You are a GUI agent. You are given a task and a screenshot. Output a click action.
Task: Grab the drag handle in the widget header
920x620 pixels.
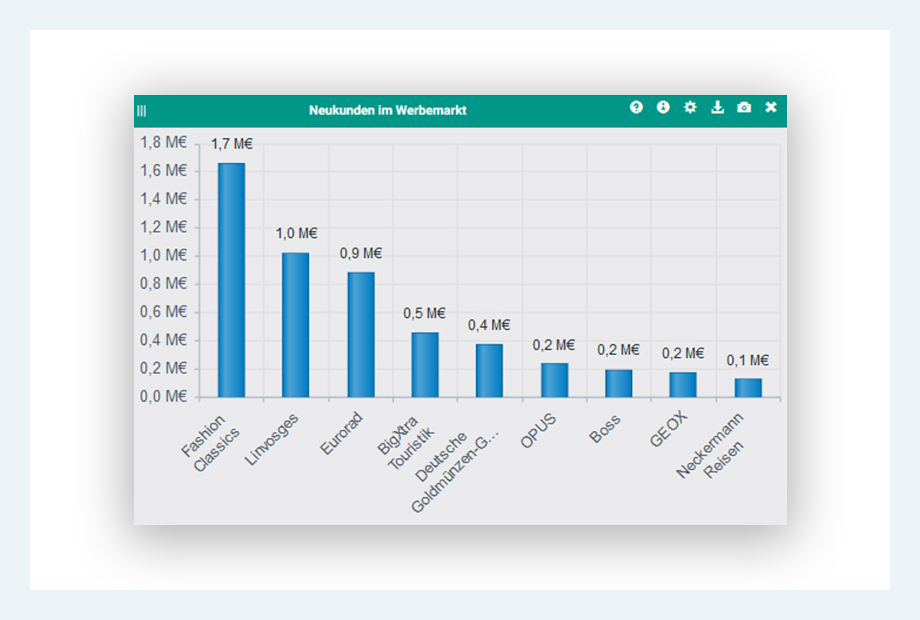point(141,111)
